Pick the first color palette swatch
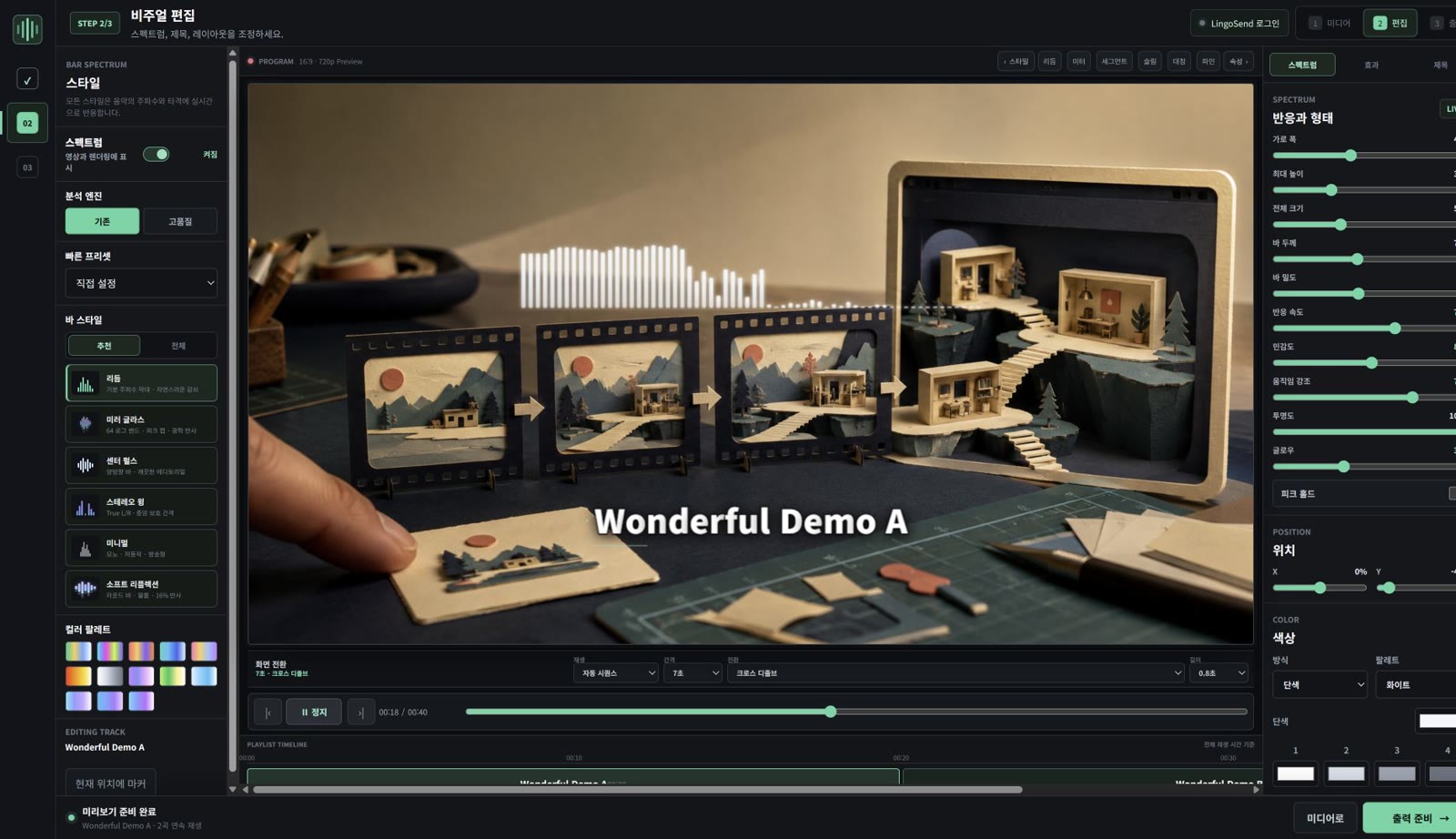 78,651
